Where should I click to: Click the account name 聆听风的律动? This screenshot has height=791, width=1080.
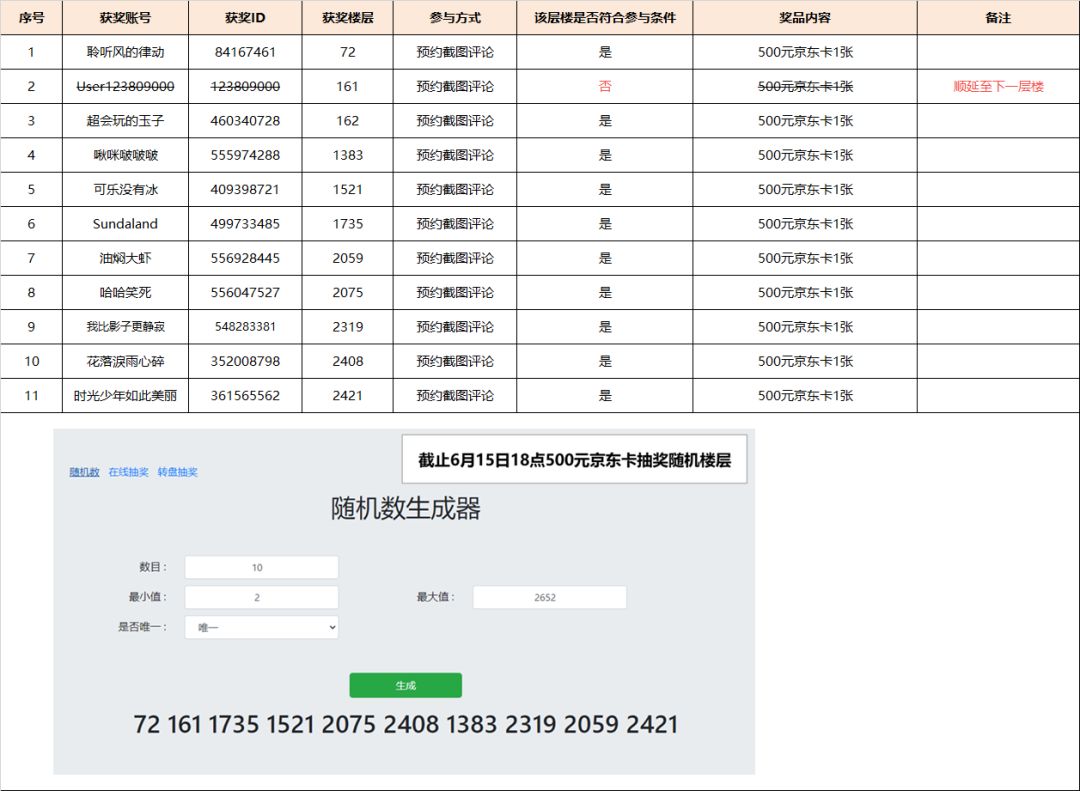click(125, 52)
